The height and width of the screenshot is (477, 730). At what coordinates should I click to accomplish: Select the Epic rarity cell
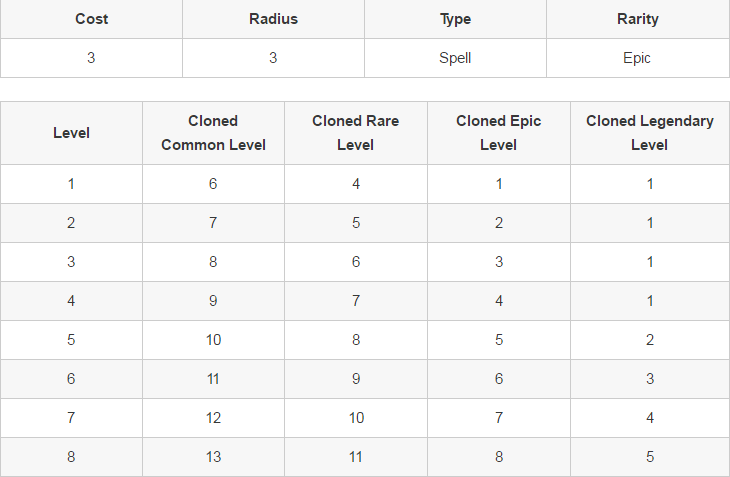click(637, 58)
